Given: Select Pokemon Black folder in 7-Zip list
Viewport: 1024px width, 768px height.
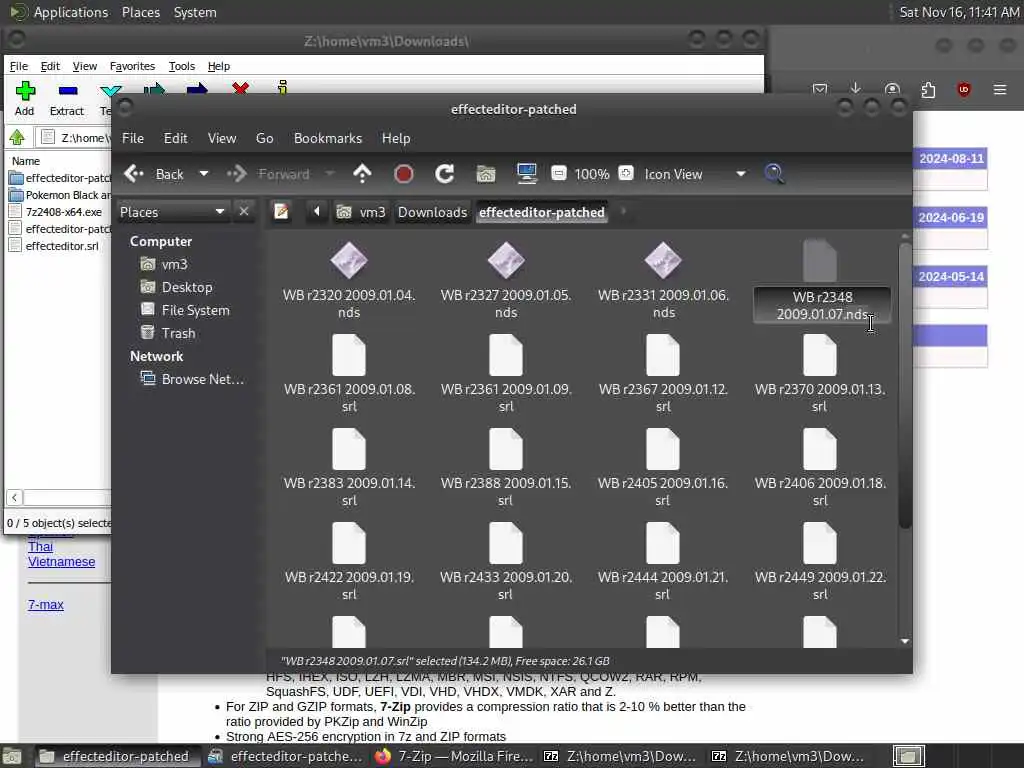Looking at the screenshot, I should click(67, 195).
